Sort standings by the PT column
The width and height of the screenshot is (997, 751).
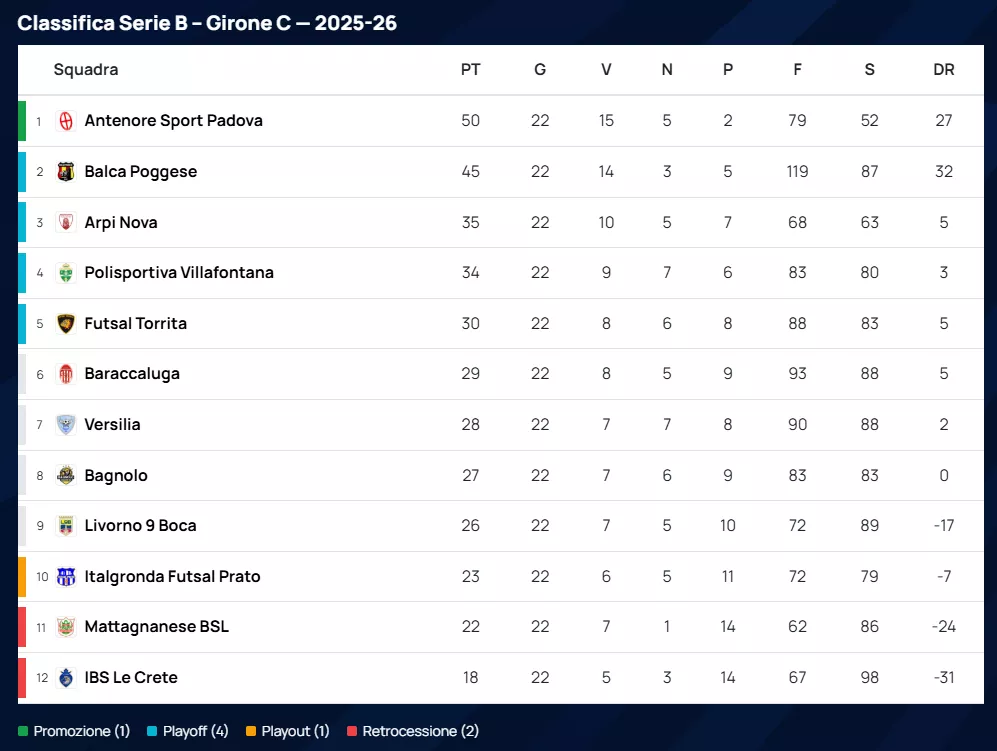pos(470,70)
